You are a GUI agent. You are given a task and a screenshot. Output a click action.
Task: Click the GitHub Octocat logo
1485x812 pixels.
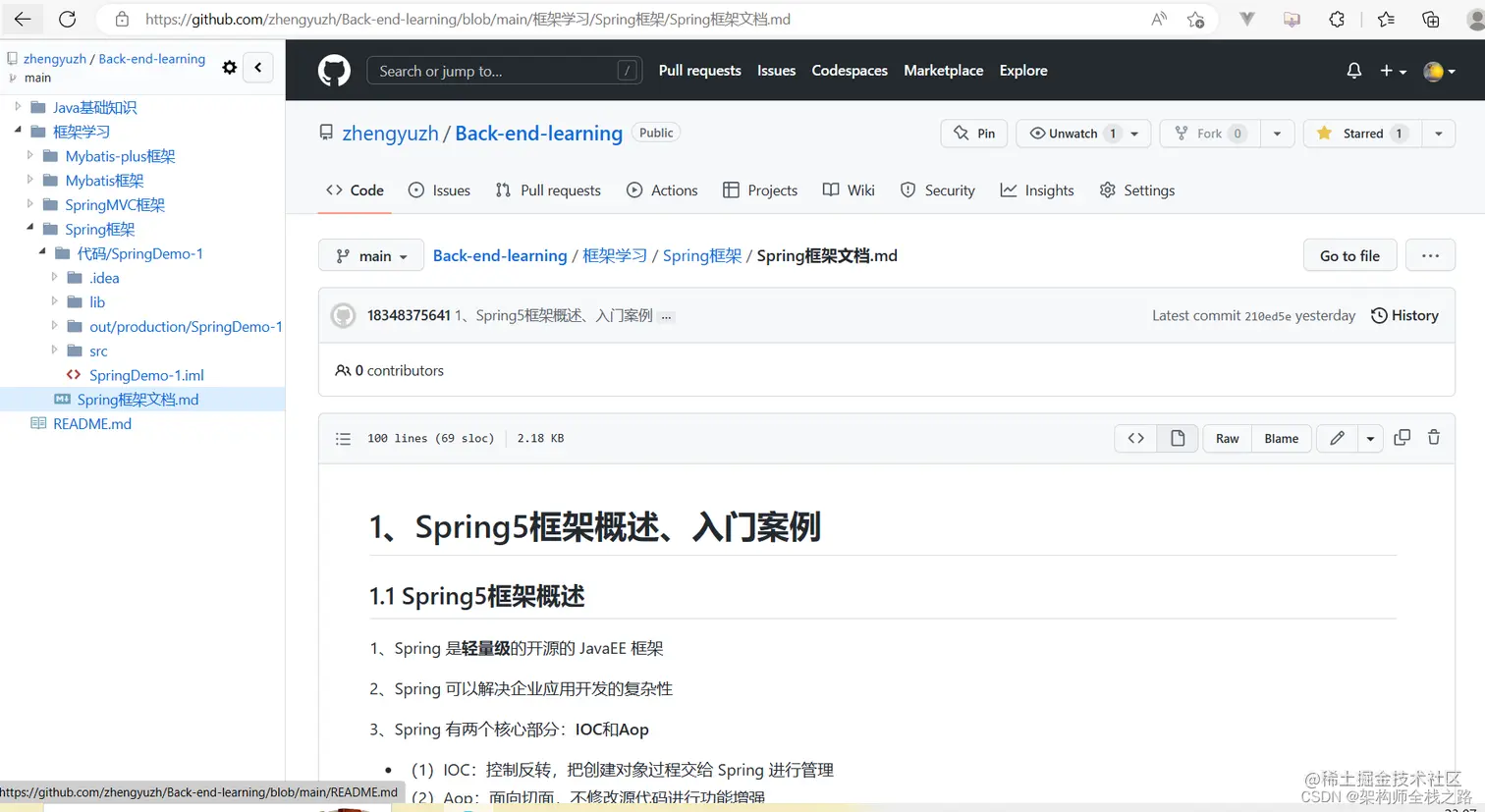click(334, 71)
